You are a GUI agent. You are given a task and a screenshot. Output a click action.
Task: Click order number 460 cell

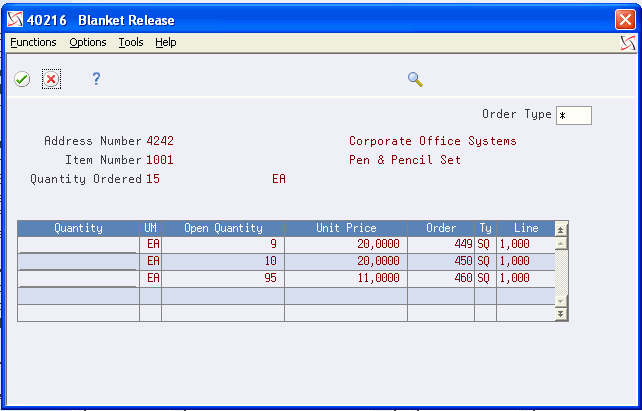coord(441,279)
